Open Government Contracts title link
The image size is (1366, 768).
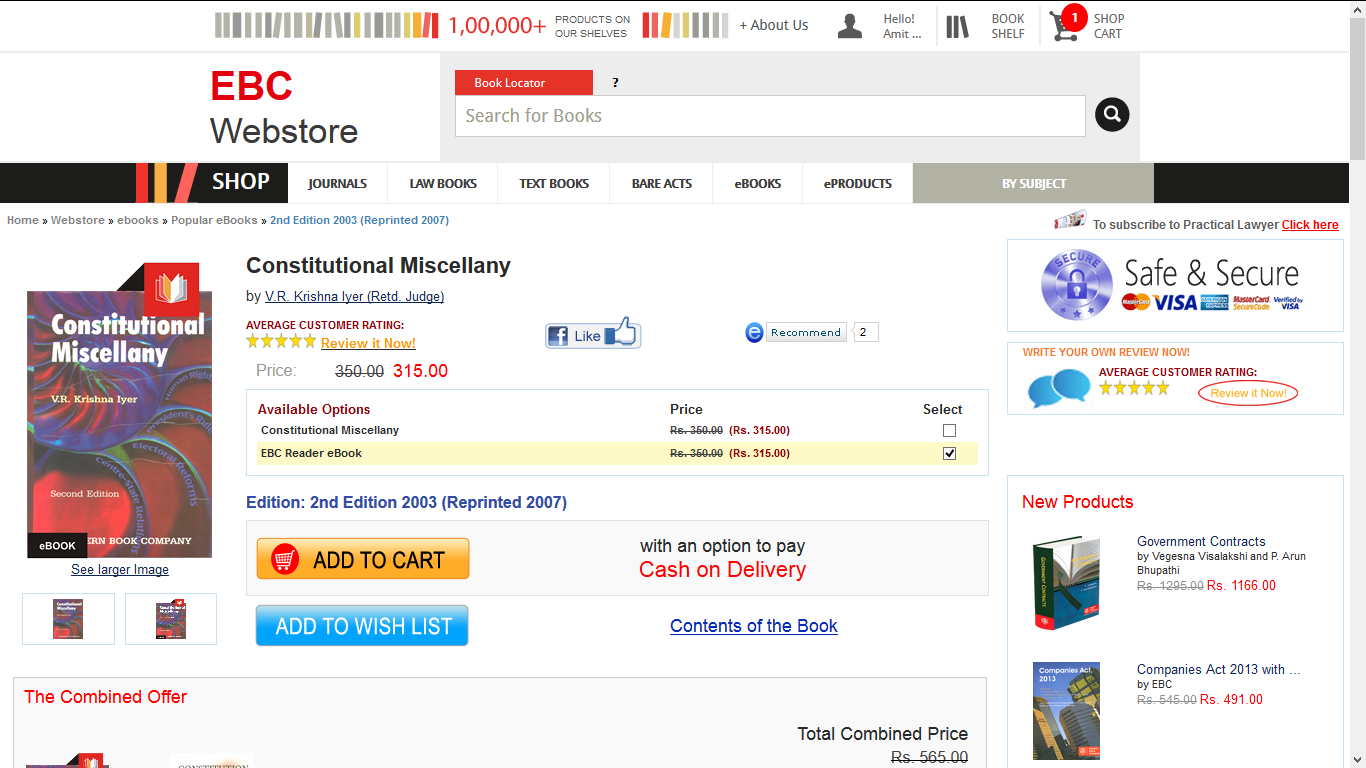[1201, 542]
